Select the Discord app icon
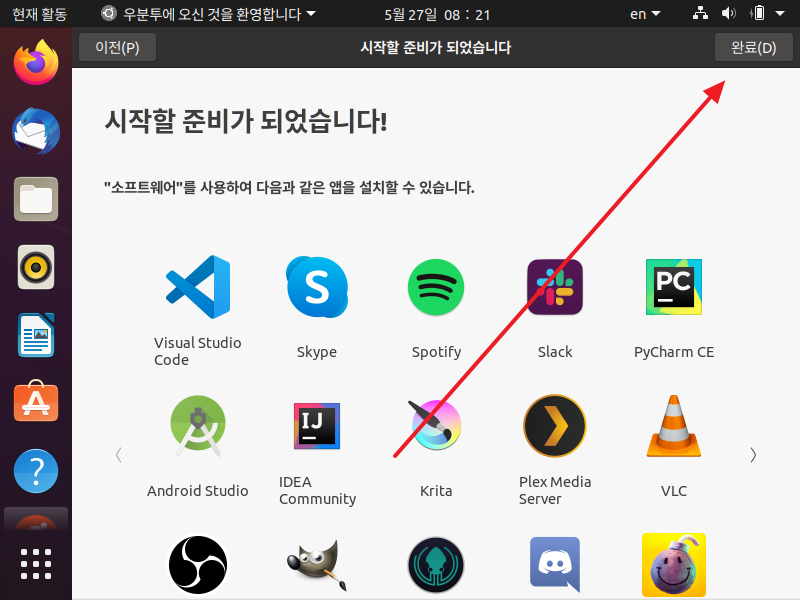 click(555, 564)
